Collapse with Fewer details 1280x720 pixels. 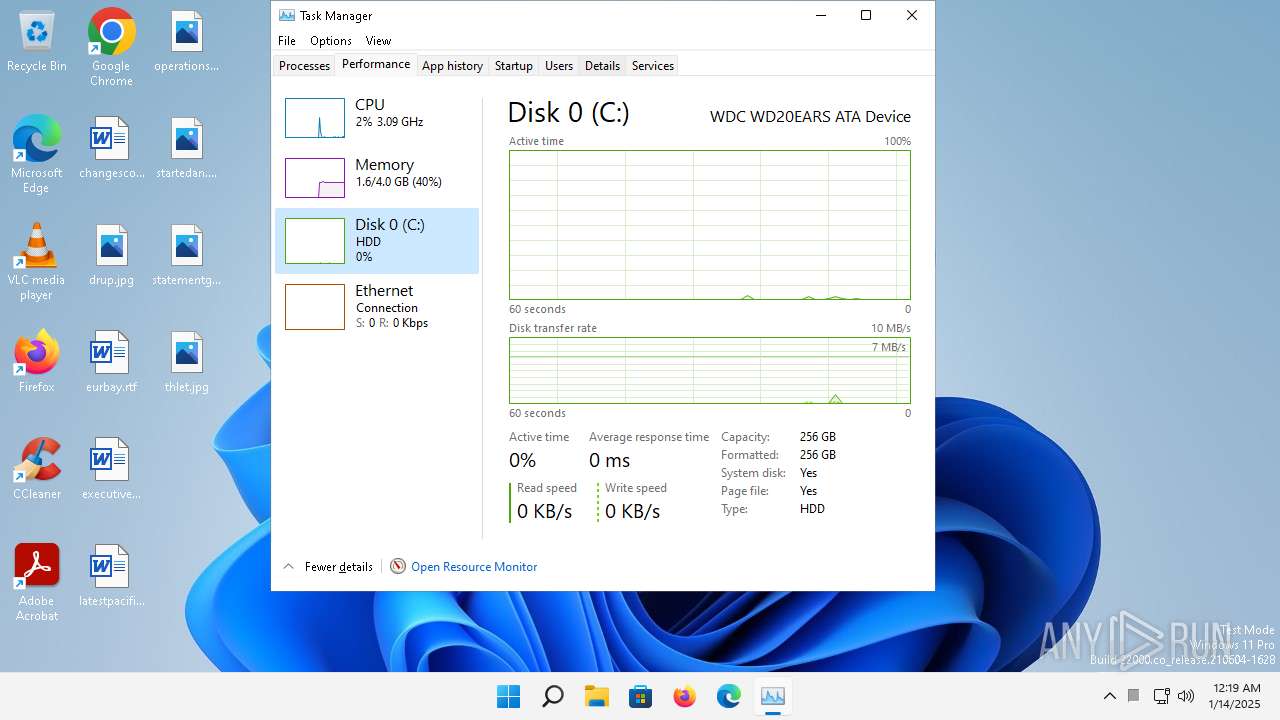click(328, 567)
